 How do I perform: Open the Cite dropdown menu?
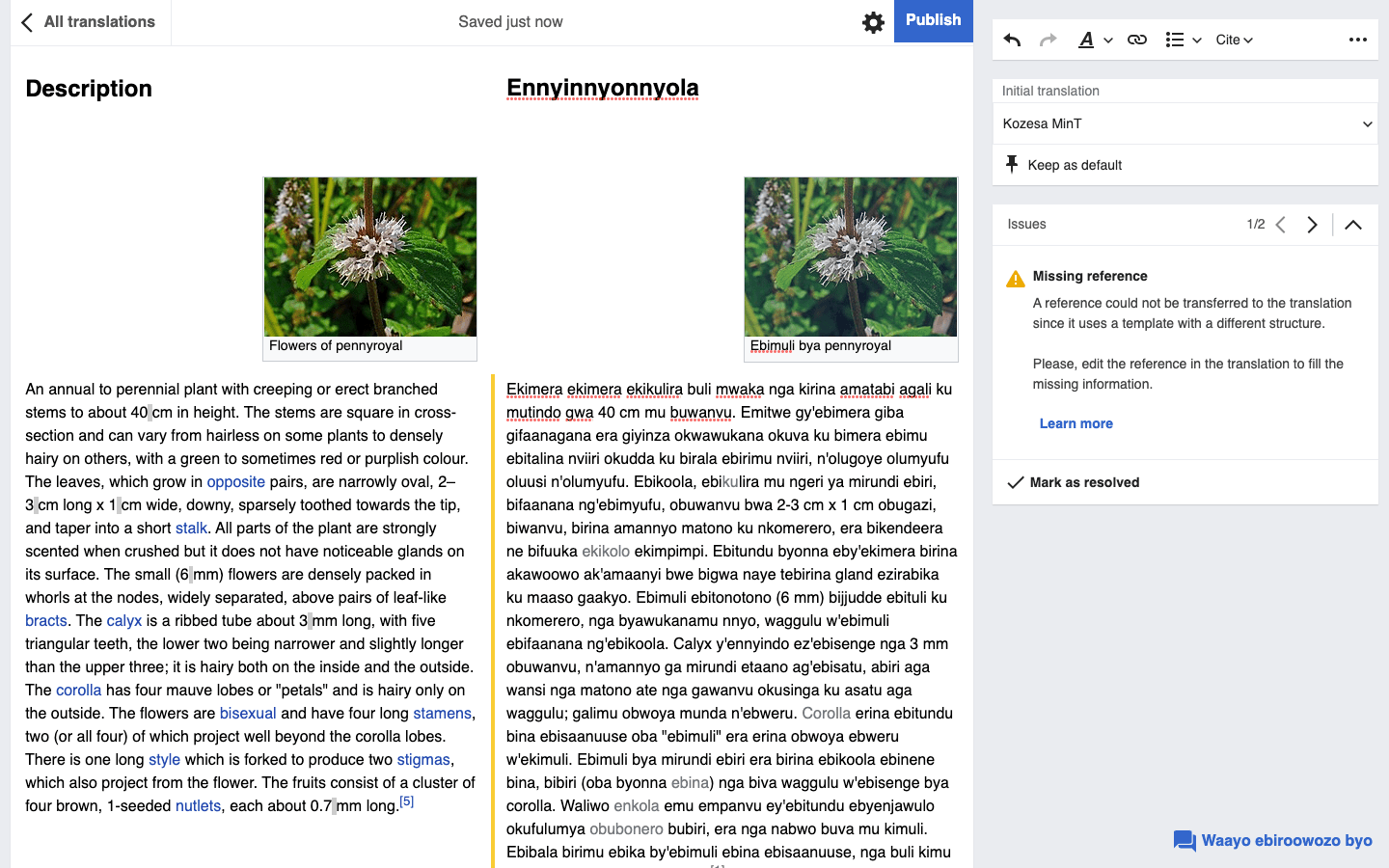click(x=1234, y=40)
